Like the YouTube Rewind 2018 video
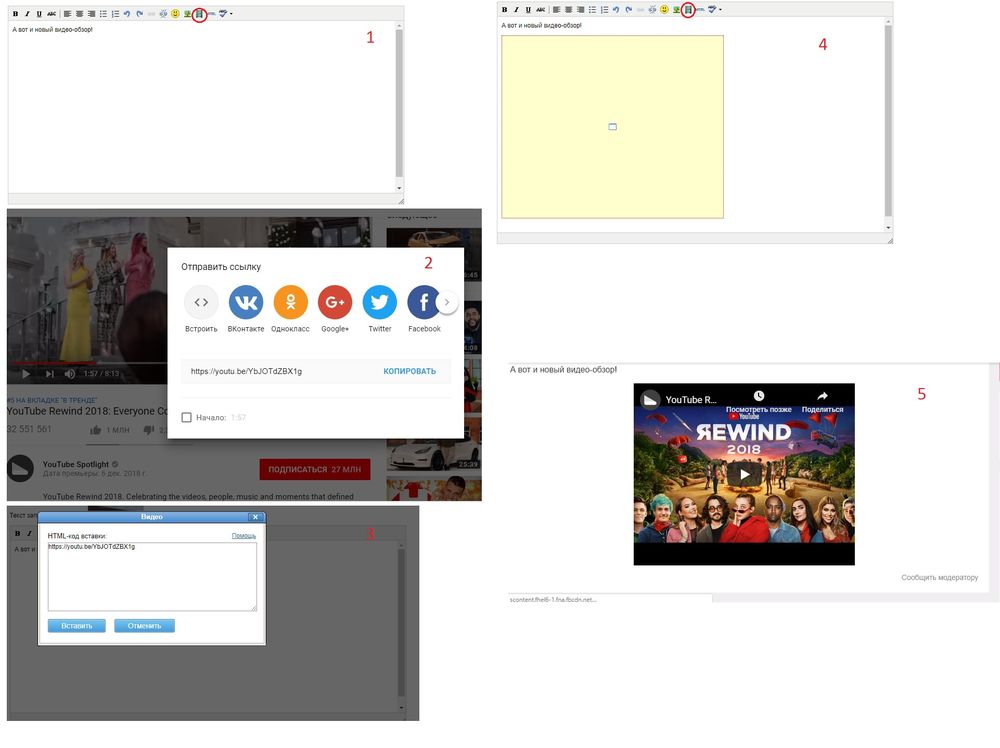The image size is (1000, 748). pyautogui.click(x=96, y=430)
